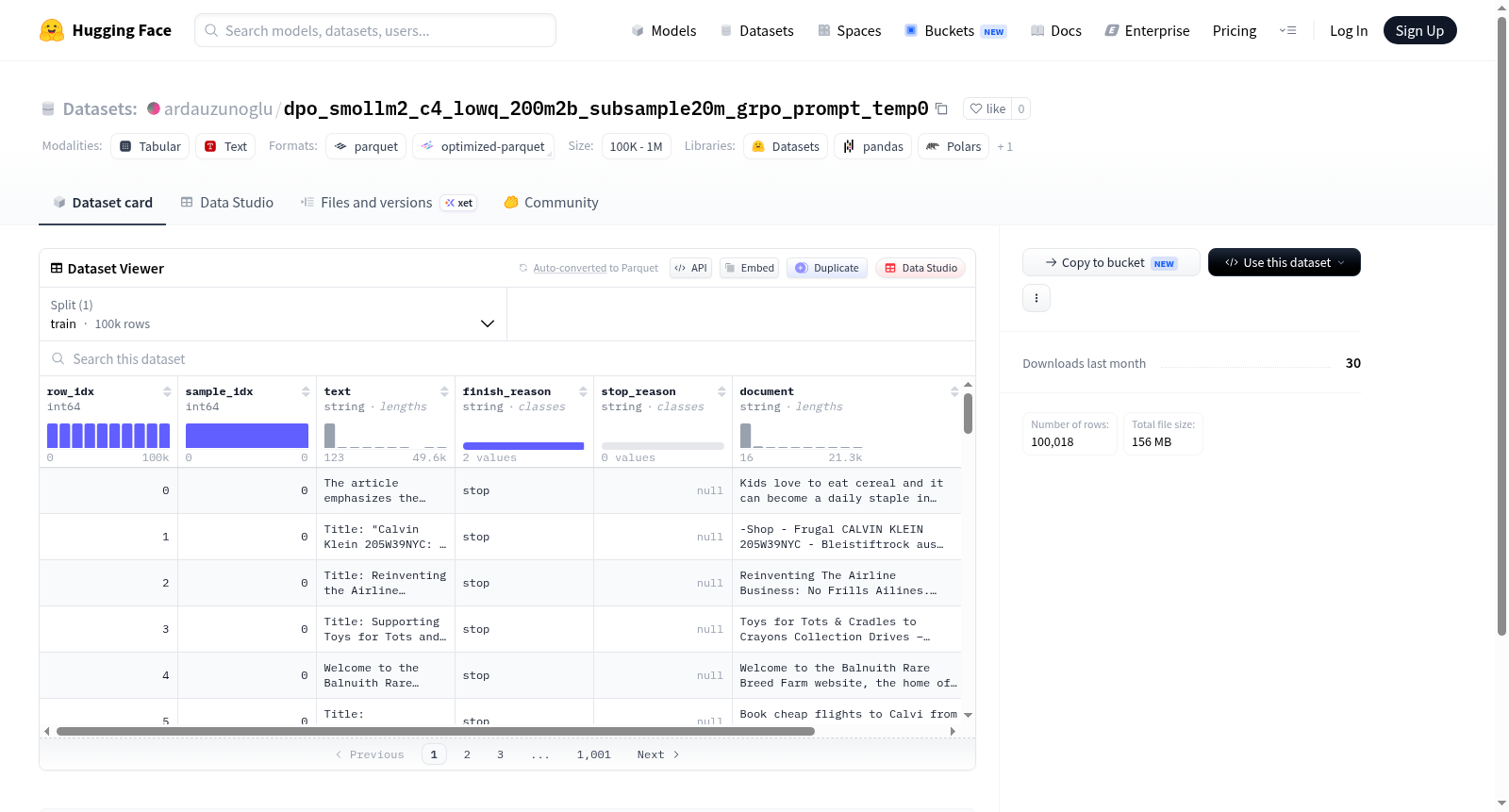The image size is (1509, 812).
Task: Select the pandas library tag
Action: (x=872, y=146)
